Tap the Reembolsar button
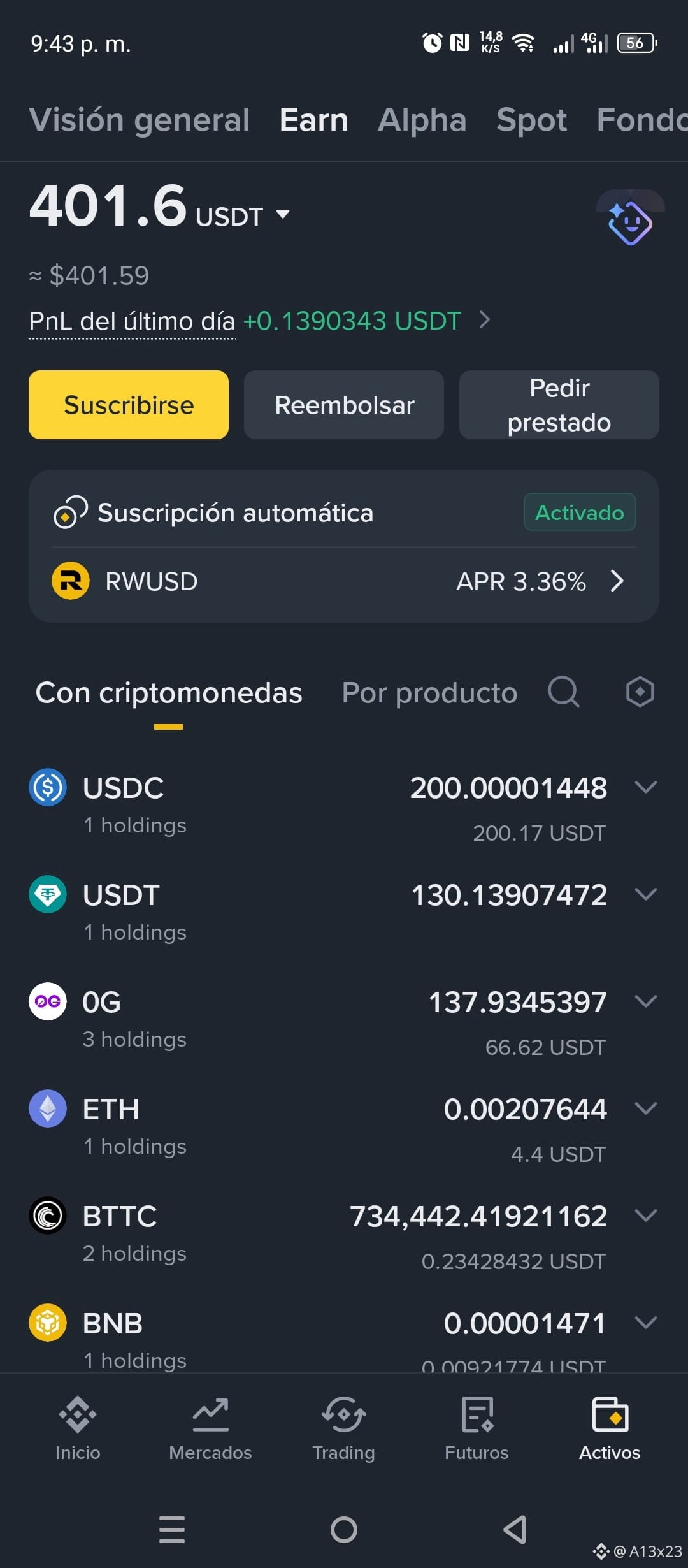 (x=344, y=405)
